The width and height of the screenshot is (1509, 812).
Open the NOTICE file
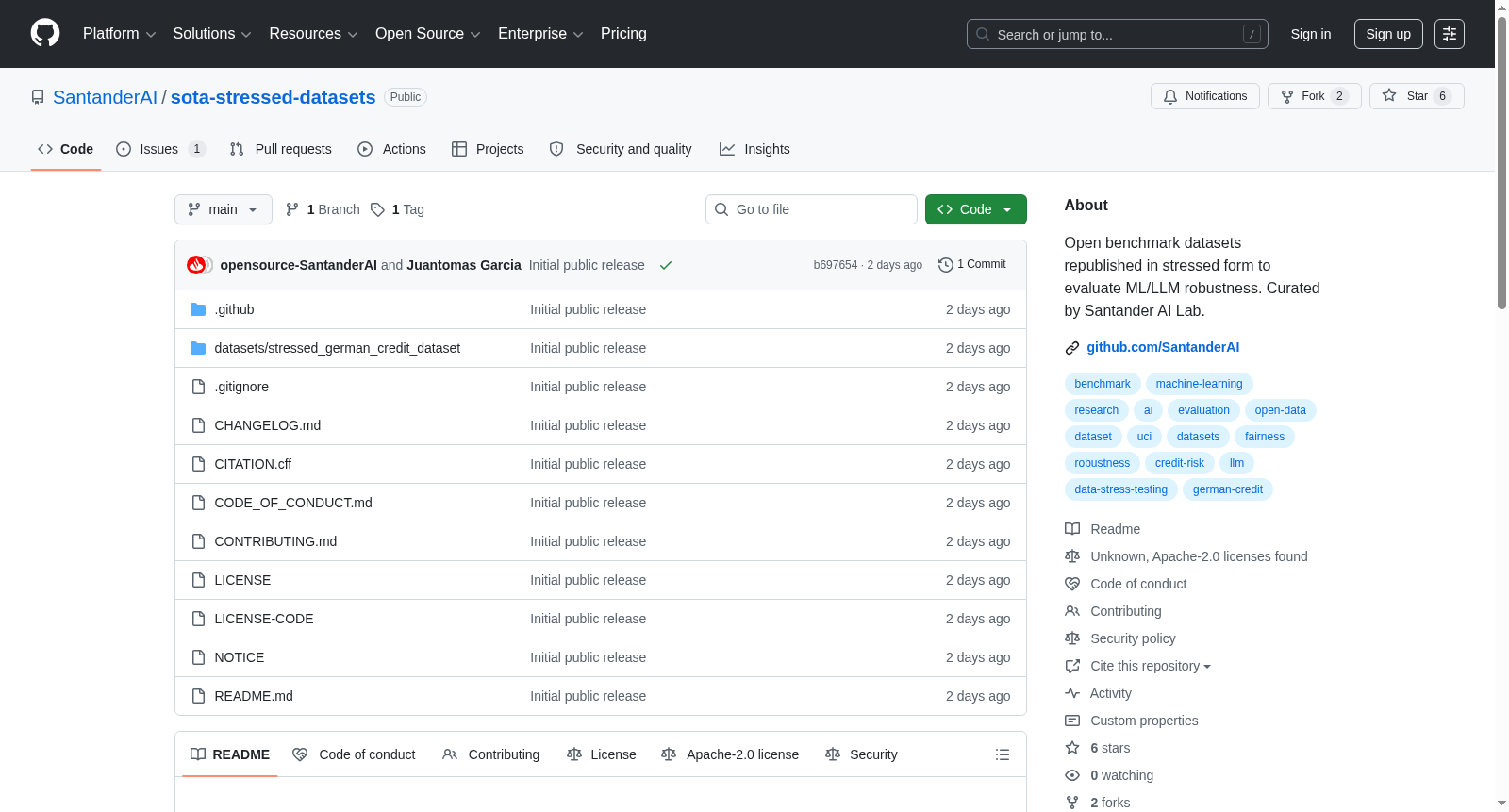pyautogui.click(x=240, y=657)
